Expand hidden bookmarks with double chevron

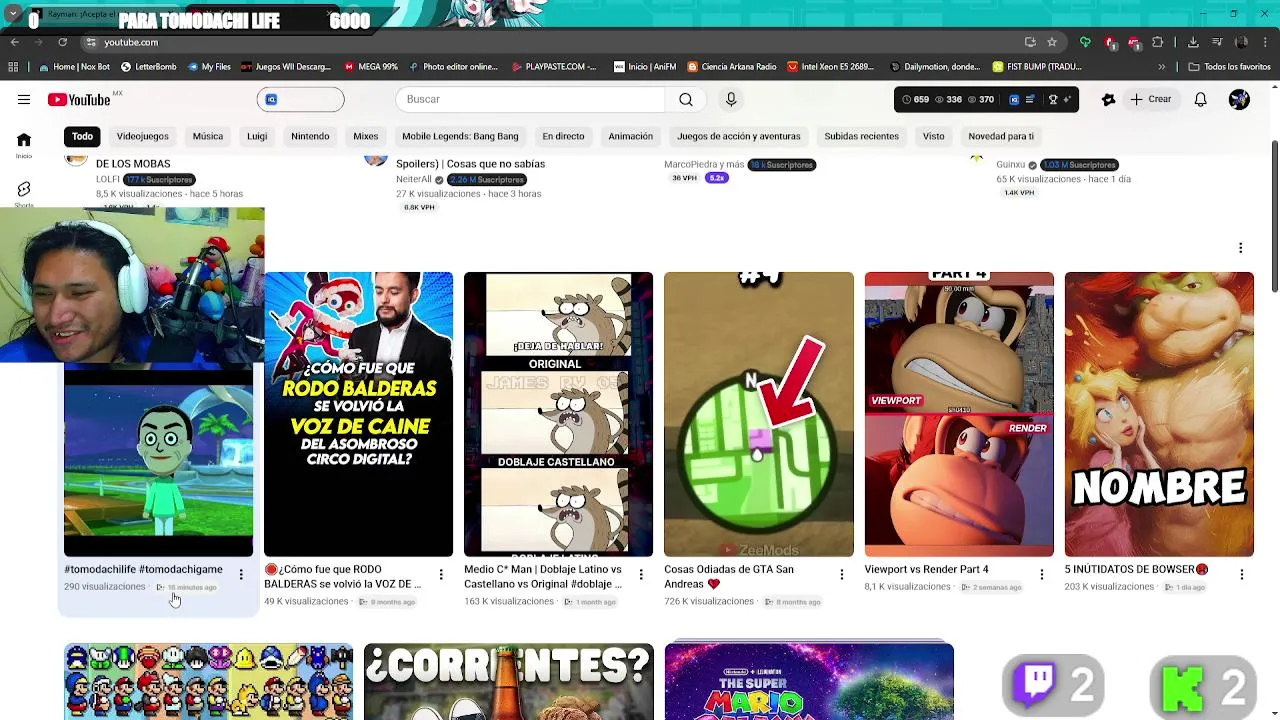(1161, 67)
